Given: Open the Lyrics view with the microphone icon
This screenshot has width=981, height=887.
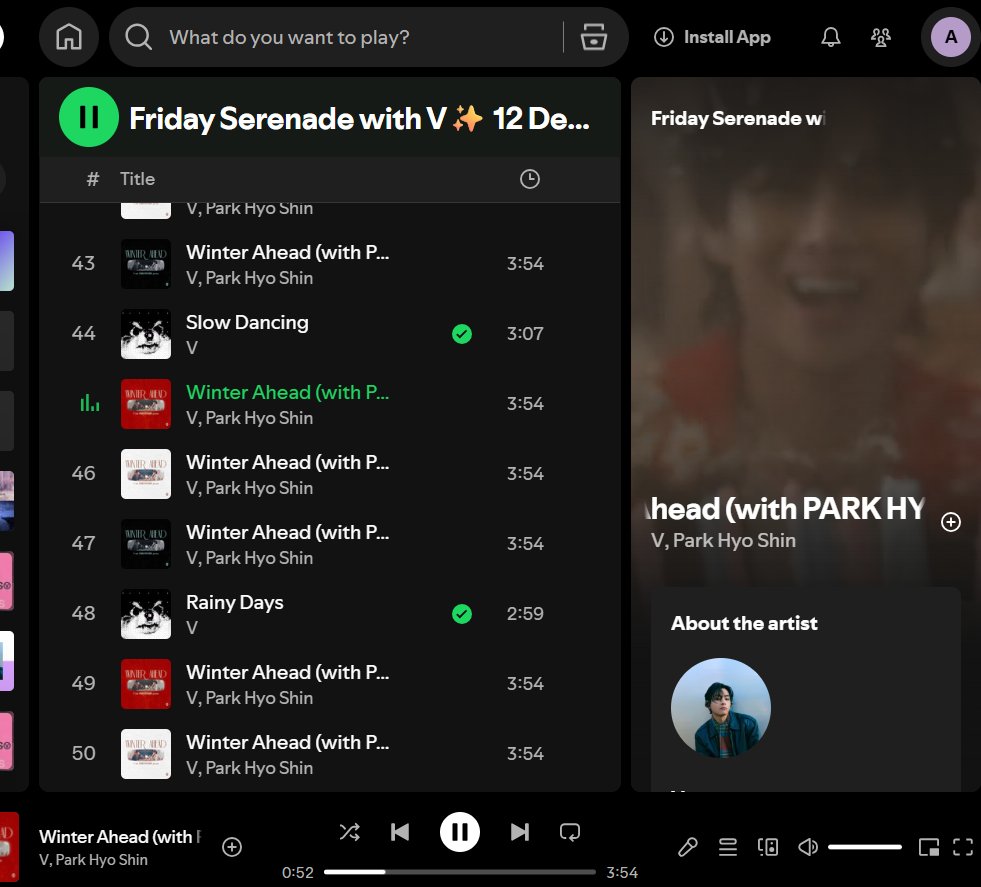Looking at the screenshot, I should click(x=687, y=846).
